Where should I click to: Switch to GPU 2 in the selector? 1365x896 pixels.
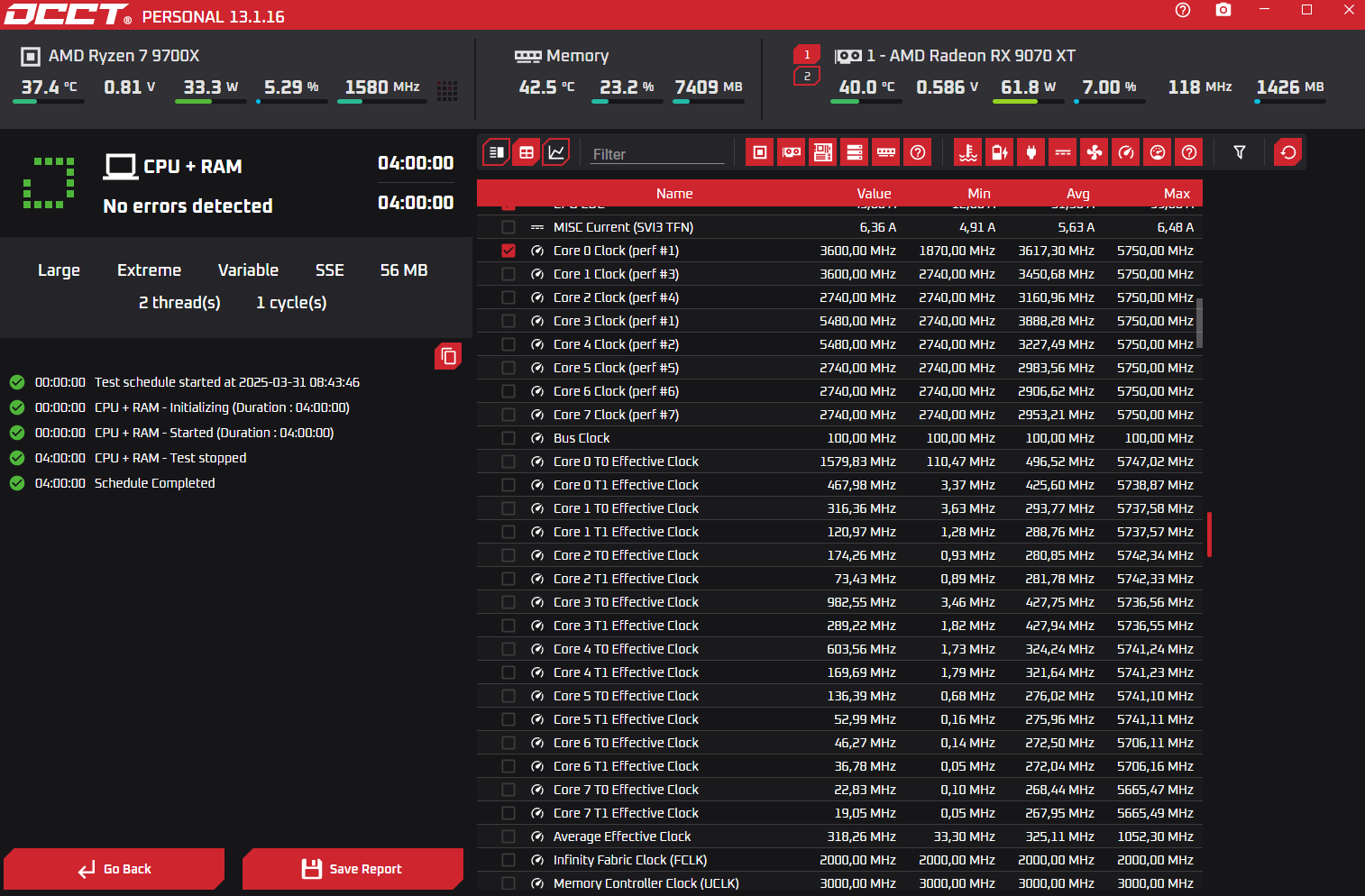pos(807,77)
